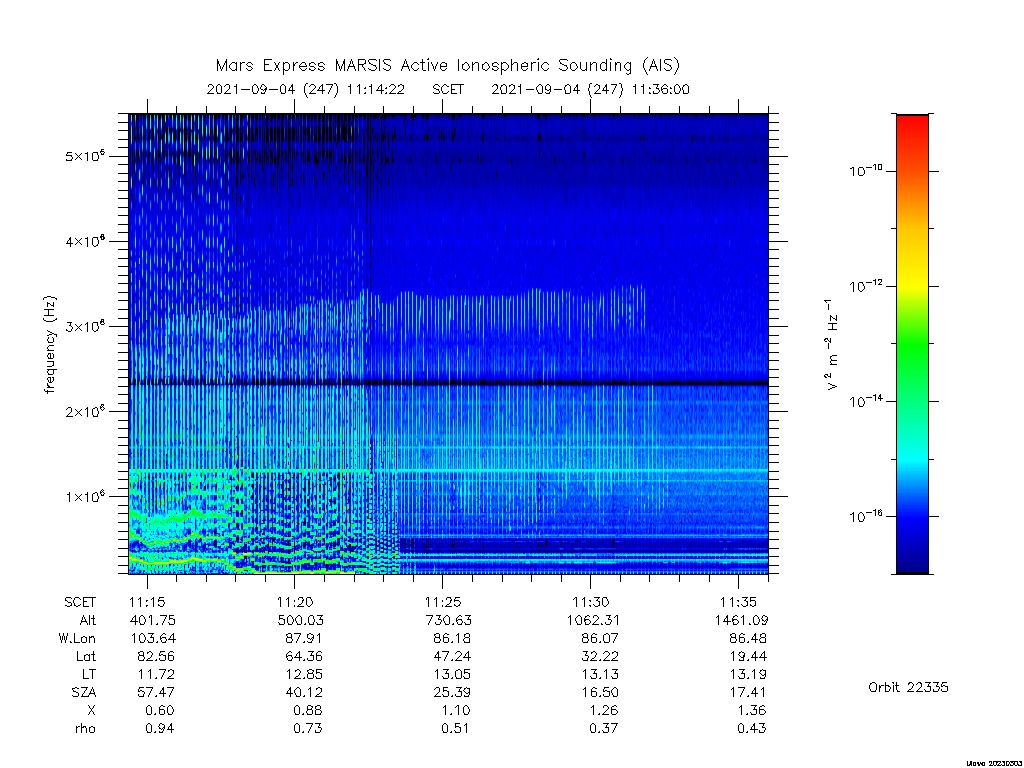Viewport: 1024px width, 768px height.
Task: Click the altitude value '730.63'
Action: click(448, 620)
